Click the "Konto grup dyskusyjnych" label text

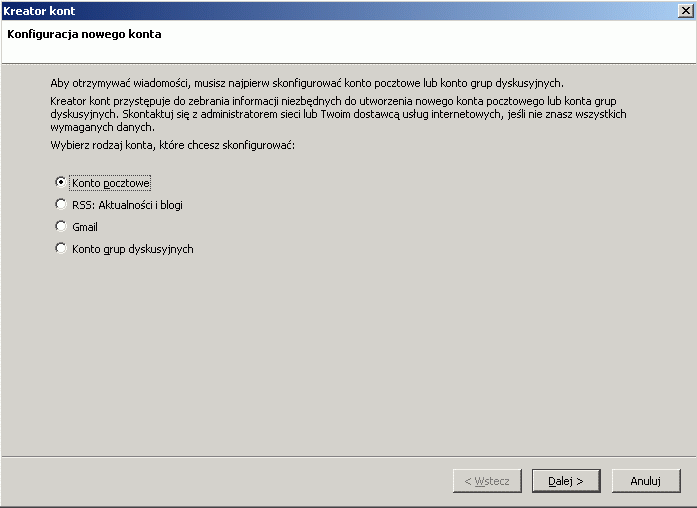(x=133, y=249)
